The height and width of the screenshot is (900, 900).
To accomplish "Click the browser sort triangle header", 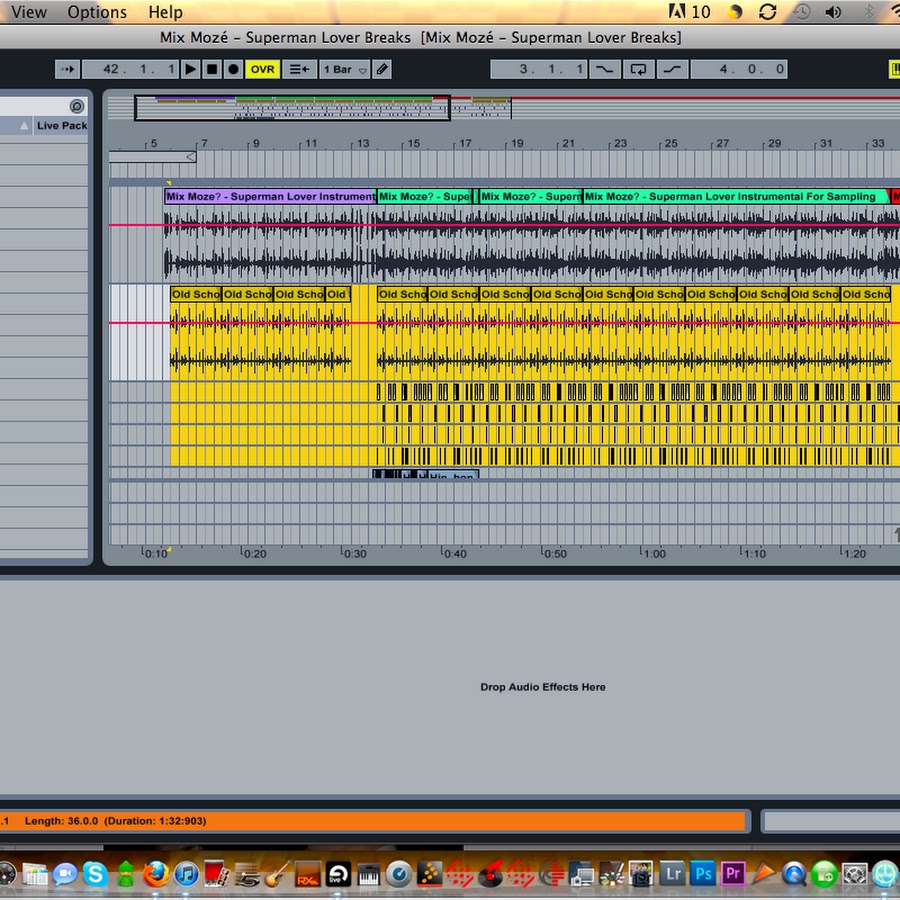I will 24,126.
